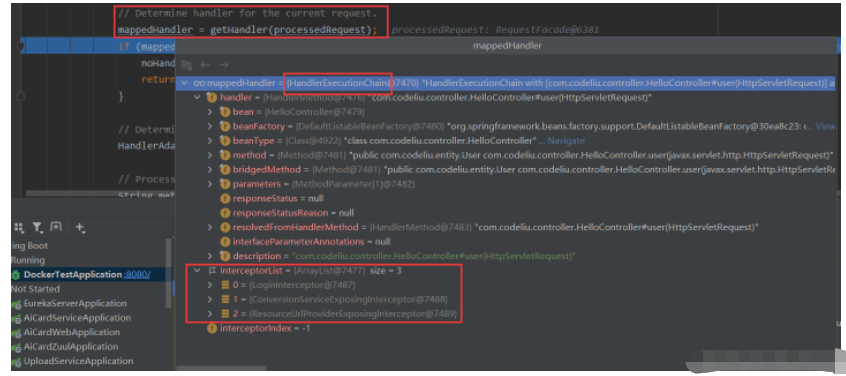Click the field icon beside interfaceParameterAnnotations
Screen dimensions: 846x376
(225, 242)
